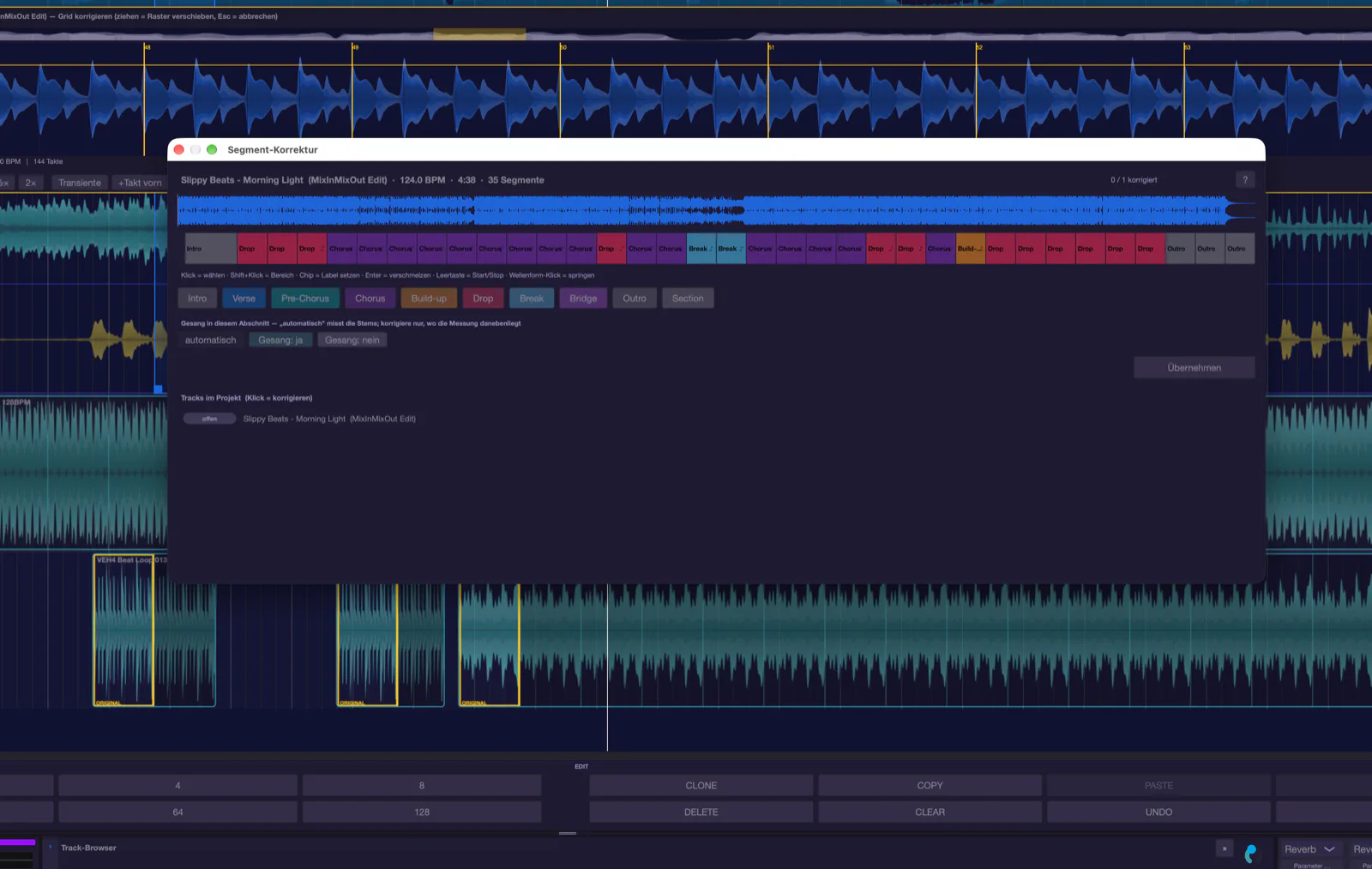
Task: Assign the Bridge label chip
Action: coord(583,299)
